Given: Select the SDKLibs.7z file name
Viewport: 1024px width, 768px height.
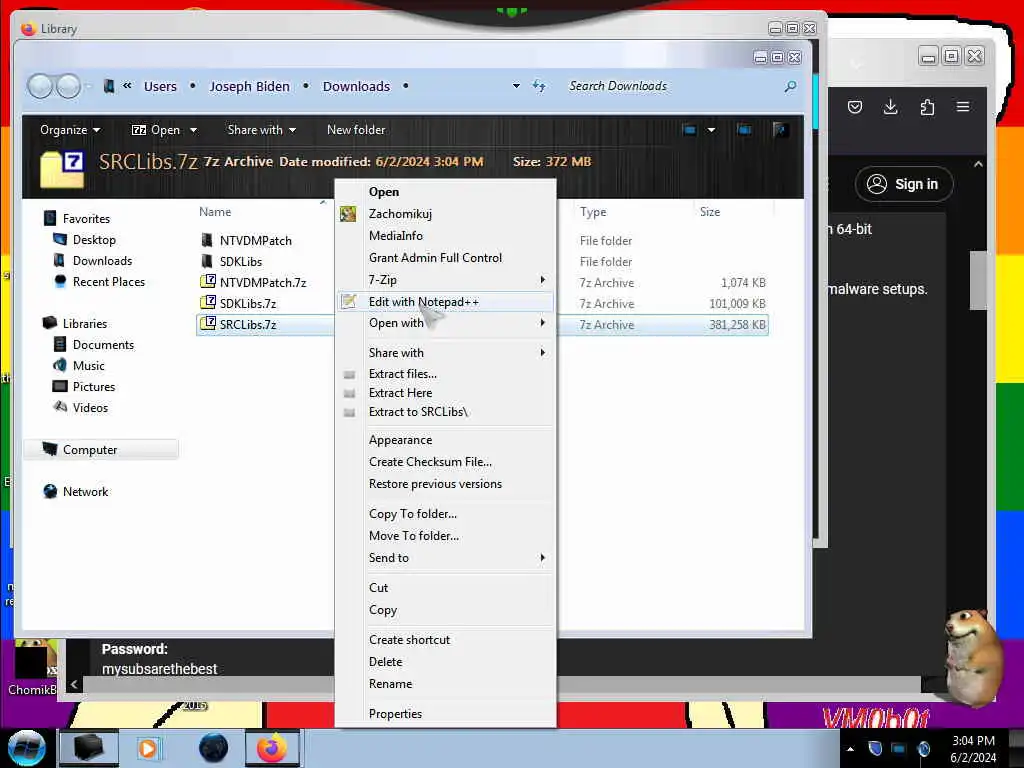Looking at the screenshot, I should [248, 304].
